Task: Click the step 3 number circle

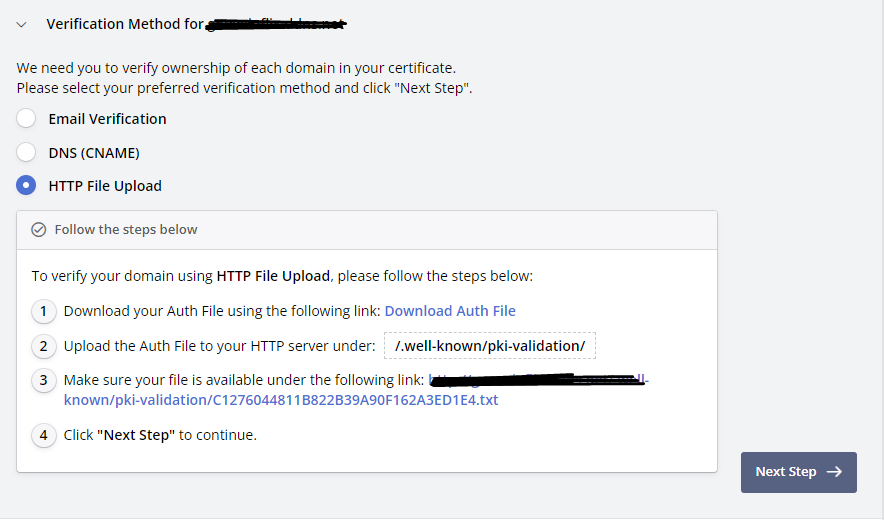Action: (x=43, y=381)
